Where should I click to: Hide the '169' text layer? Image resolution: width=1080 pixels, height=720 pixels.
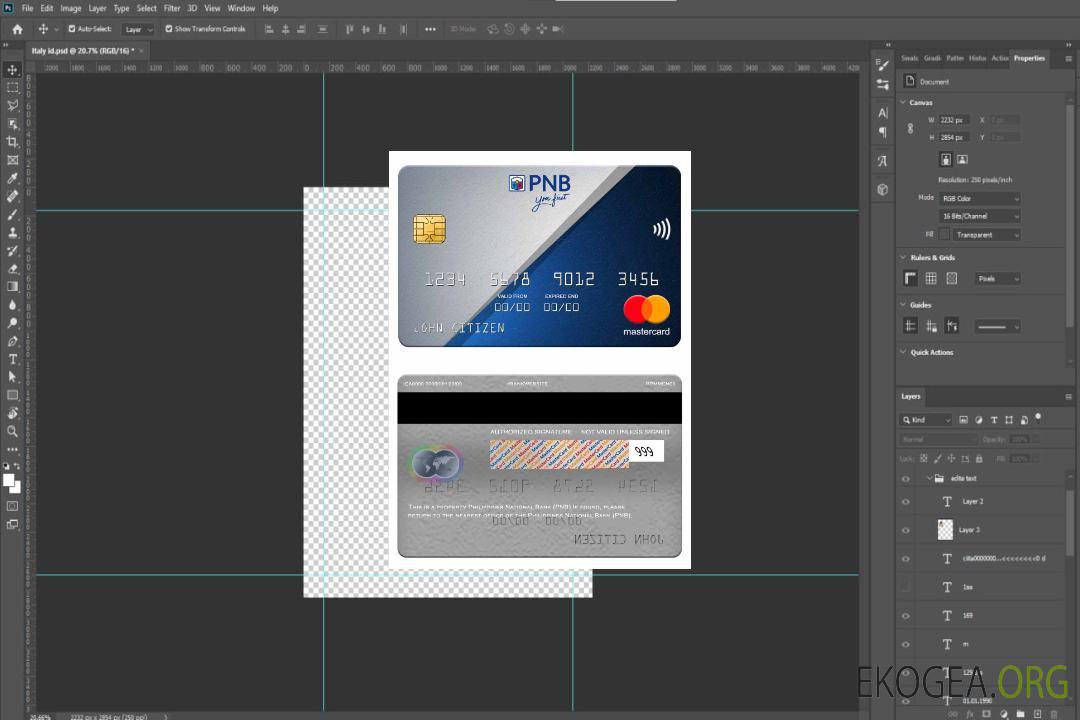906,616
